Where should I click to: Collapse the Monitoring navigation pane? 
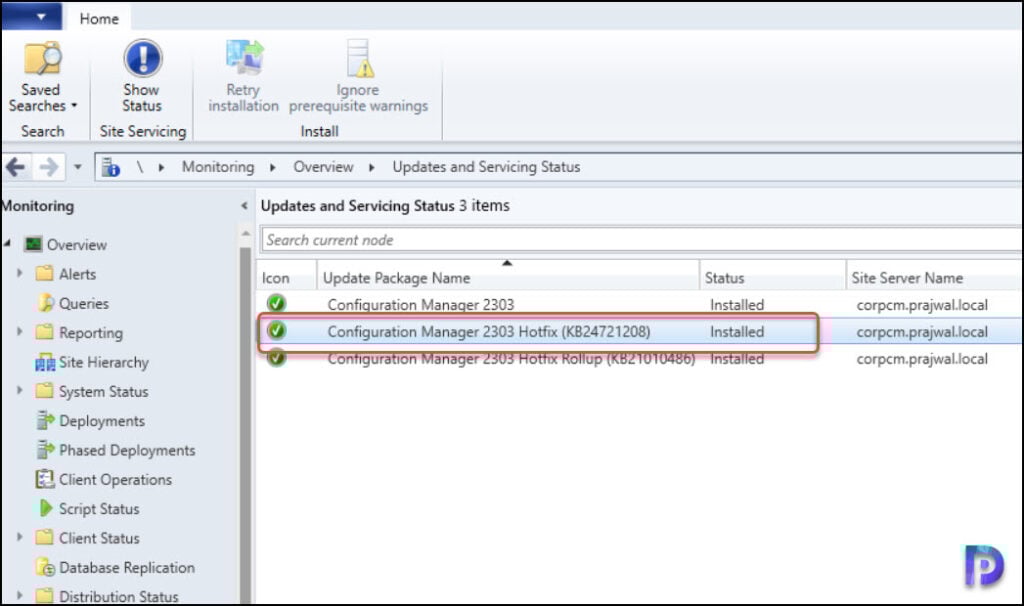pyautogui.click(x=244, y=206)
